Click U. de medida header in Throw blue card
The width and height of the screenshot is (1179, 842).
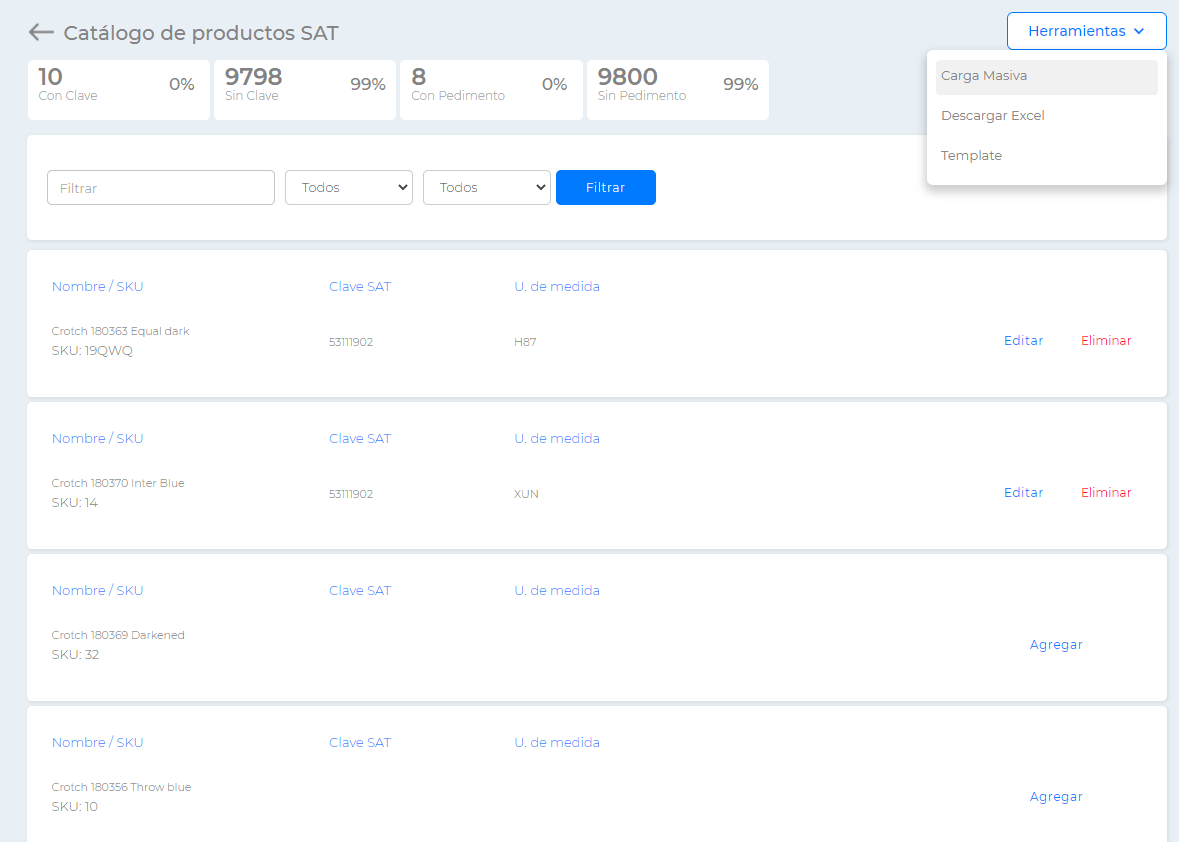[557, 743]
